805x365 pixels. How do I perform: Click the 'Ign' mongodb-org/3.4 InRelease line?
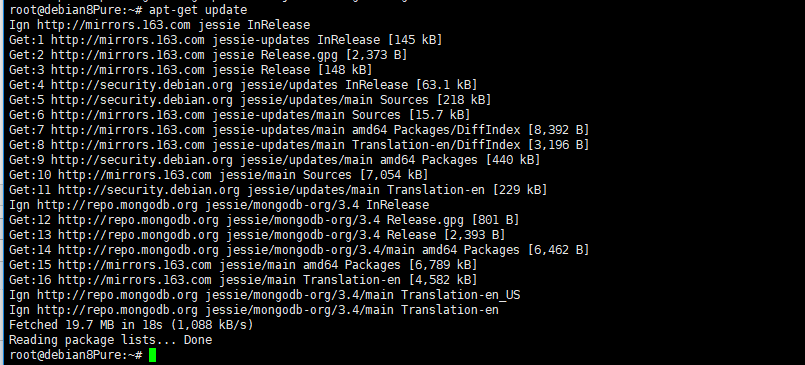tap(219, 205)
